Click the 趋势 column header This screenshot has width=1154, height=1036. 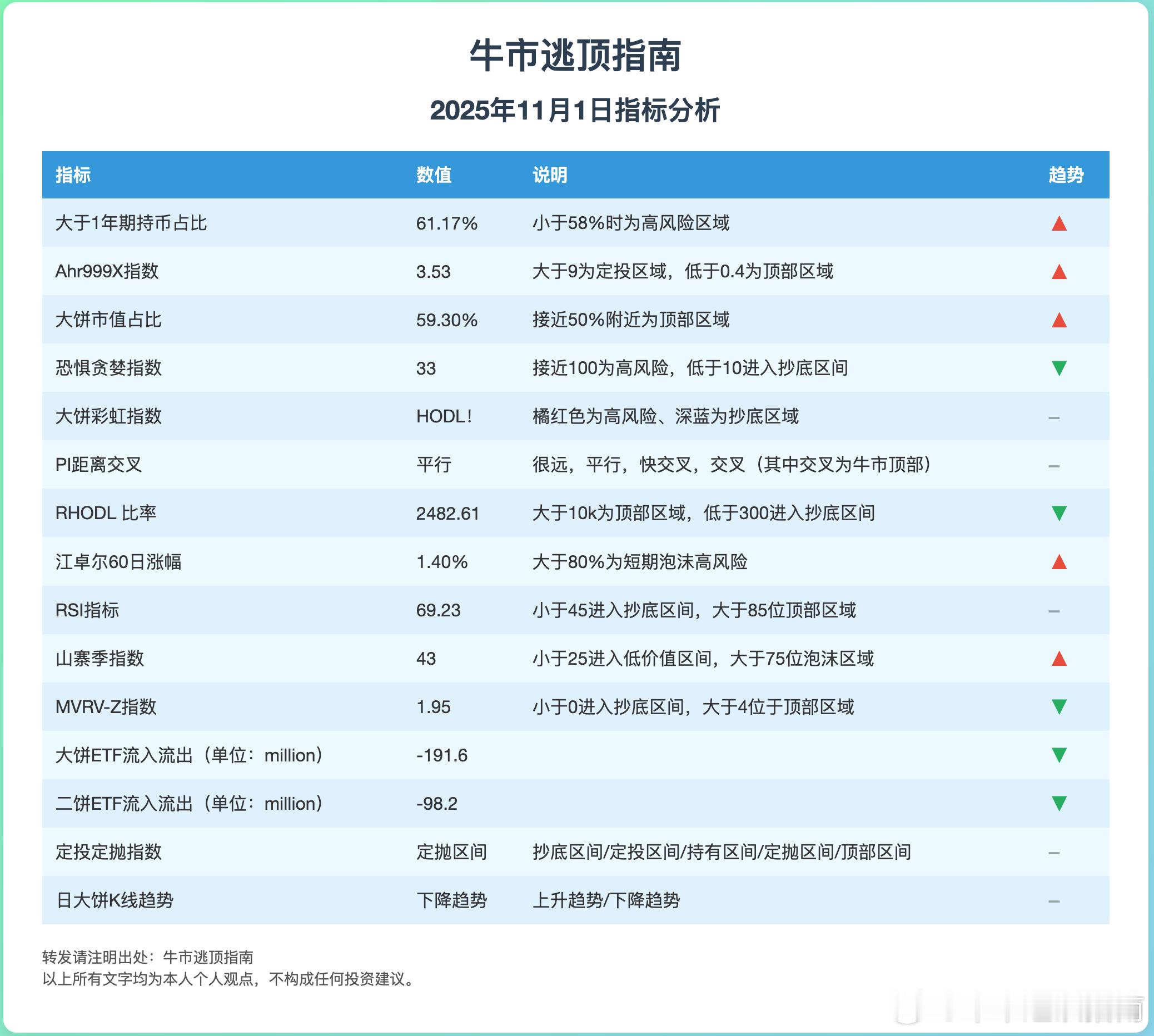(1066, 175)
